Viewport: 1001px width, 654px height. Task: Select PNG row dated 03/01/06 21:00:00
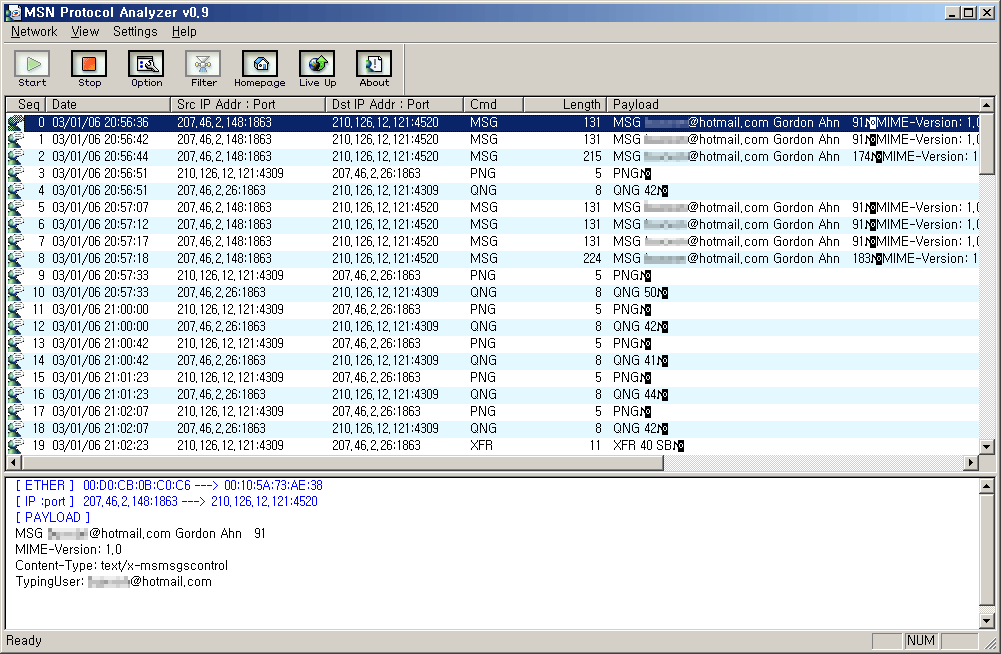pyautogui.click(x=493, y=309)
